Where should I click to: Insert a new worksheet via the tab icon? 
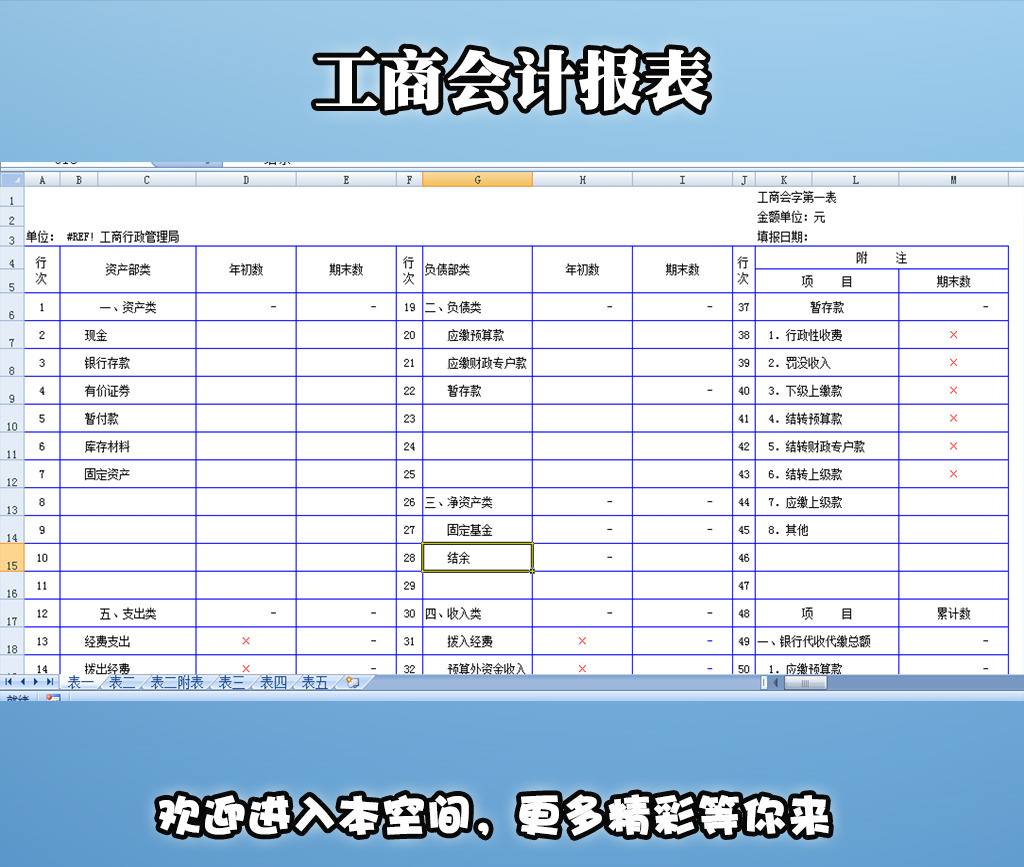pos(352,681)
